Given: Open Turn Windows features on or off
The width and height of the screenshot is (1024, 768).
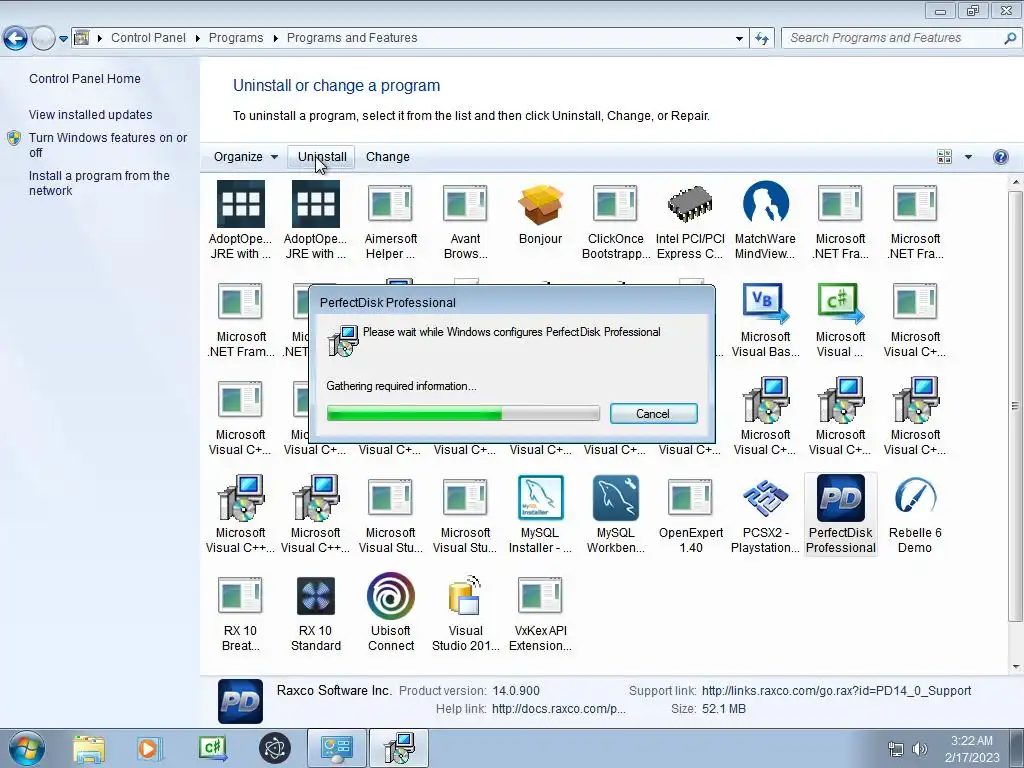Looking at the screenshot, I should [108, 145].
